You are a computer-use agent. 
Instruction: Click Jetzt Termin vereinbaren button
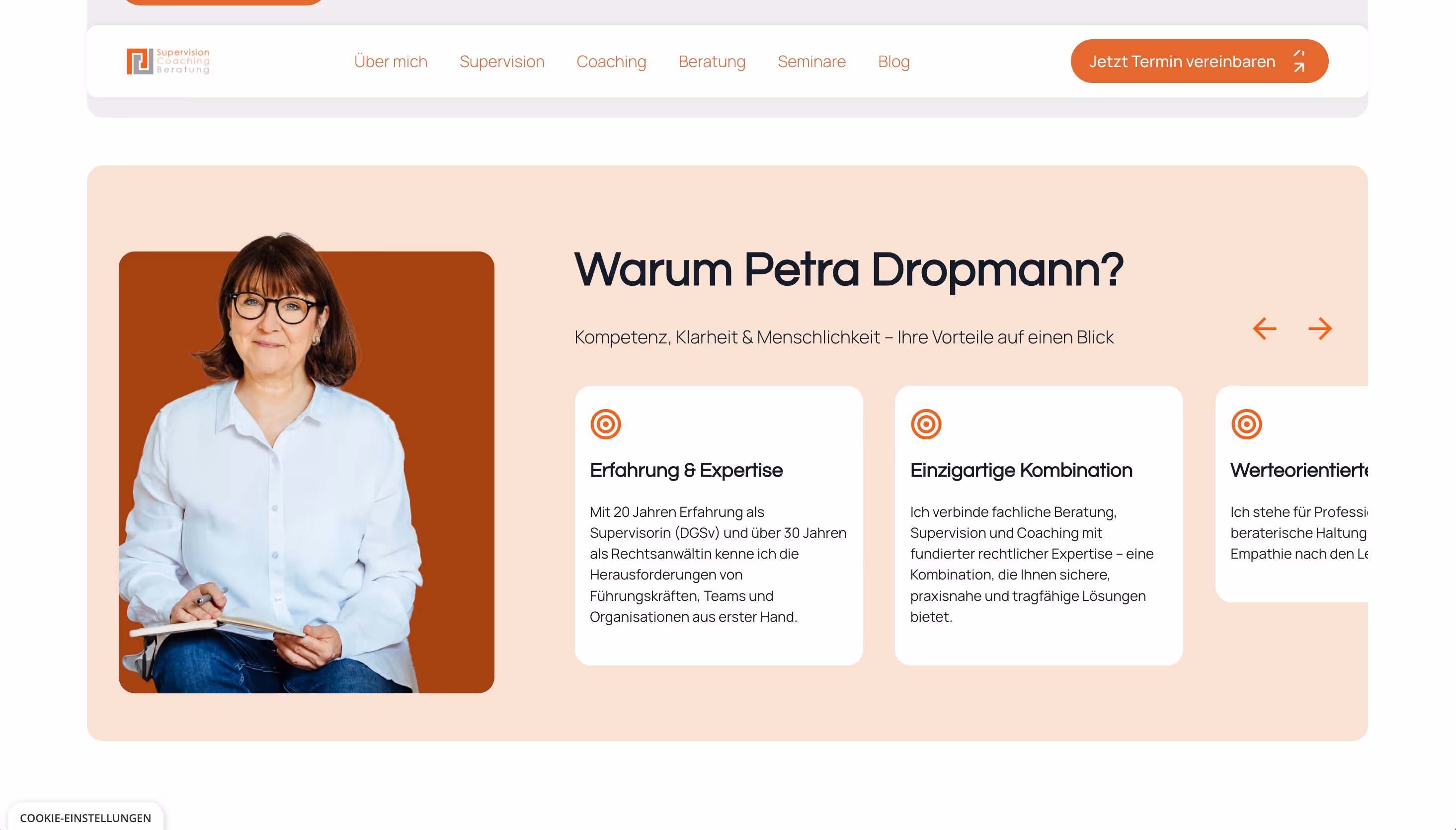[x=1199, y=61]
